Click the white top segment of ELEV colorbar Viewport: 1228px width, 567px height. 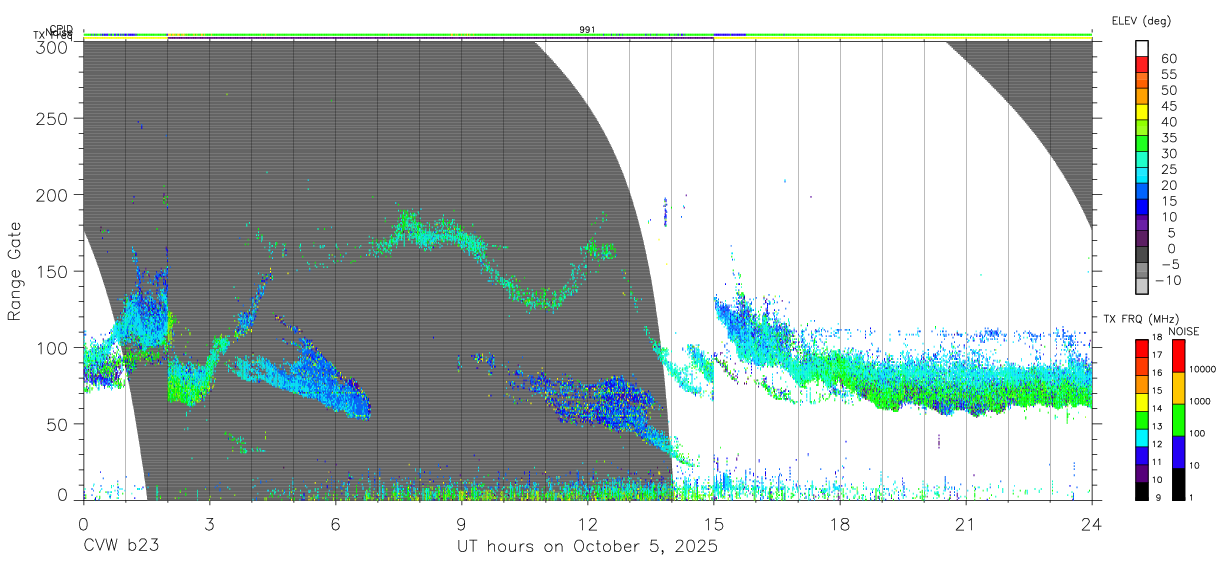1142,48
